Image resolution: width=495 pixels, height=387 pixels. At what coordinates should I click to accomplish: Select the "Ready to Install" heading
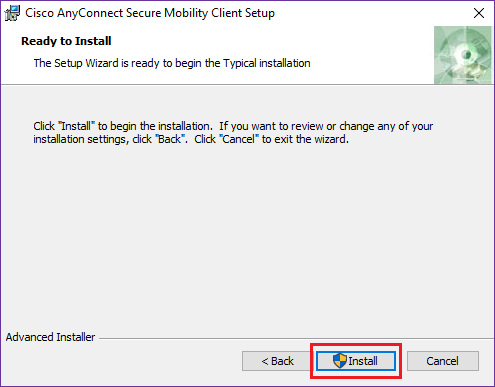pos(66,41)
